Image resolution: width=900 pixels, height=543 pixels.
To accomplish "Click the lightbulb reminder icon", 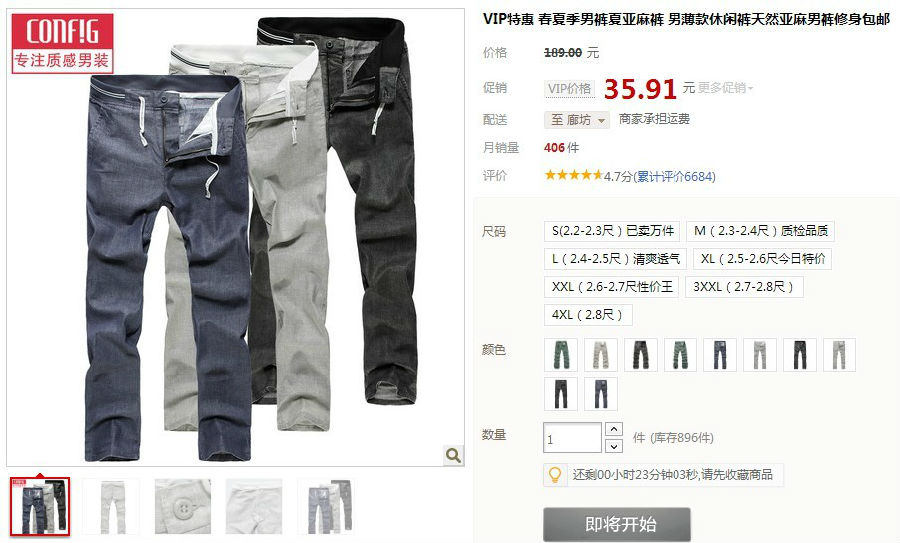I will click(x=555, y=475).
